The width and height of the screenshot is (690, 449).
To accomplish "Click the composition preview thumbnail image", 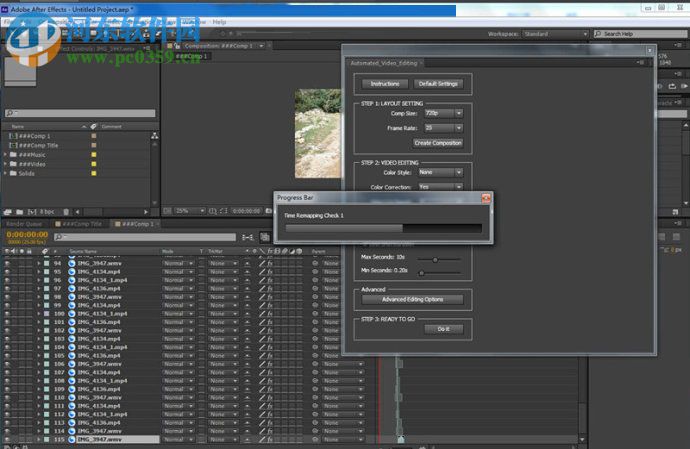I will 318,133.
